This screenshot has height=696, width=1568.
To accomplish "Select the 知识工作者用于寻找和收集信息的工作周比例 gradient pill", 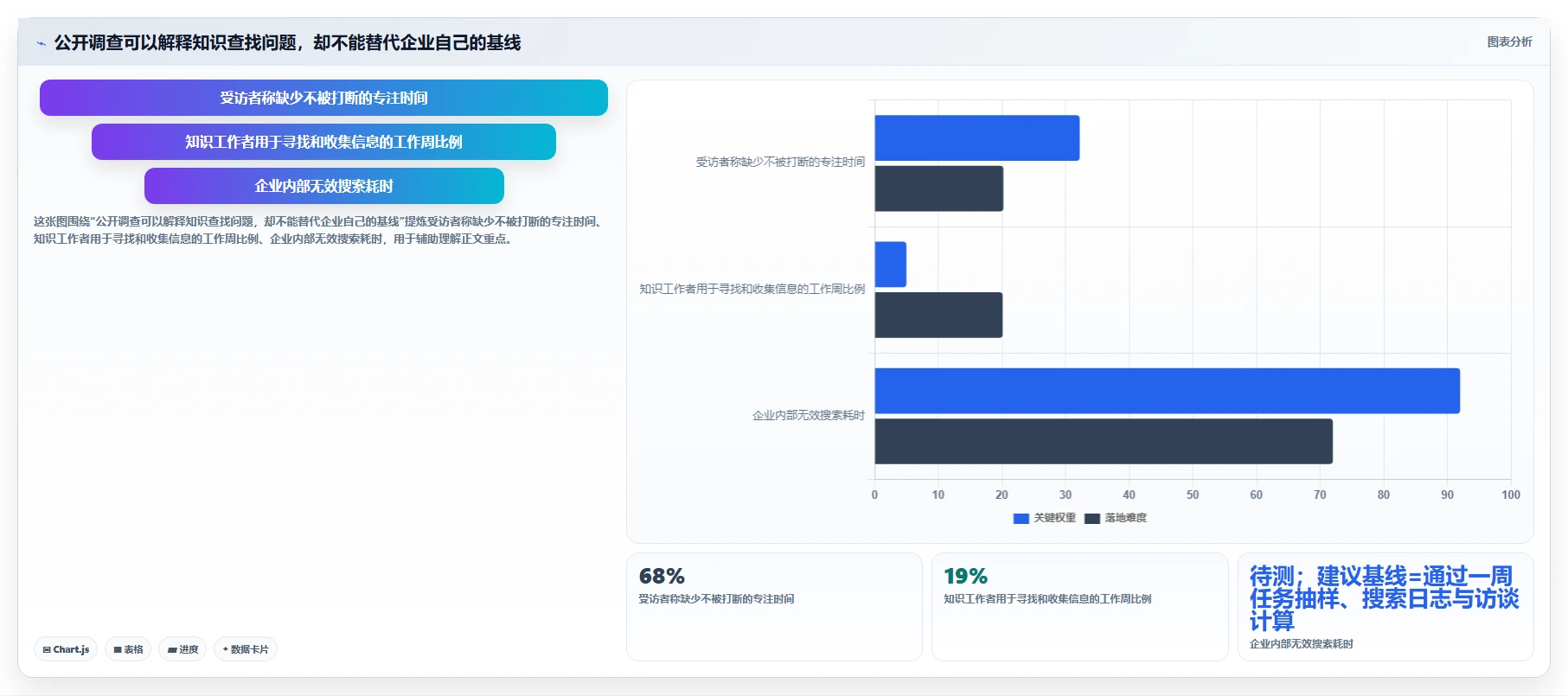I will 323,142.
